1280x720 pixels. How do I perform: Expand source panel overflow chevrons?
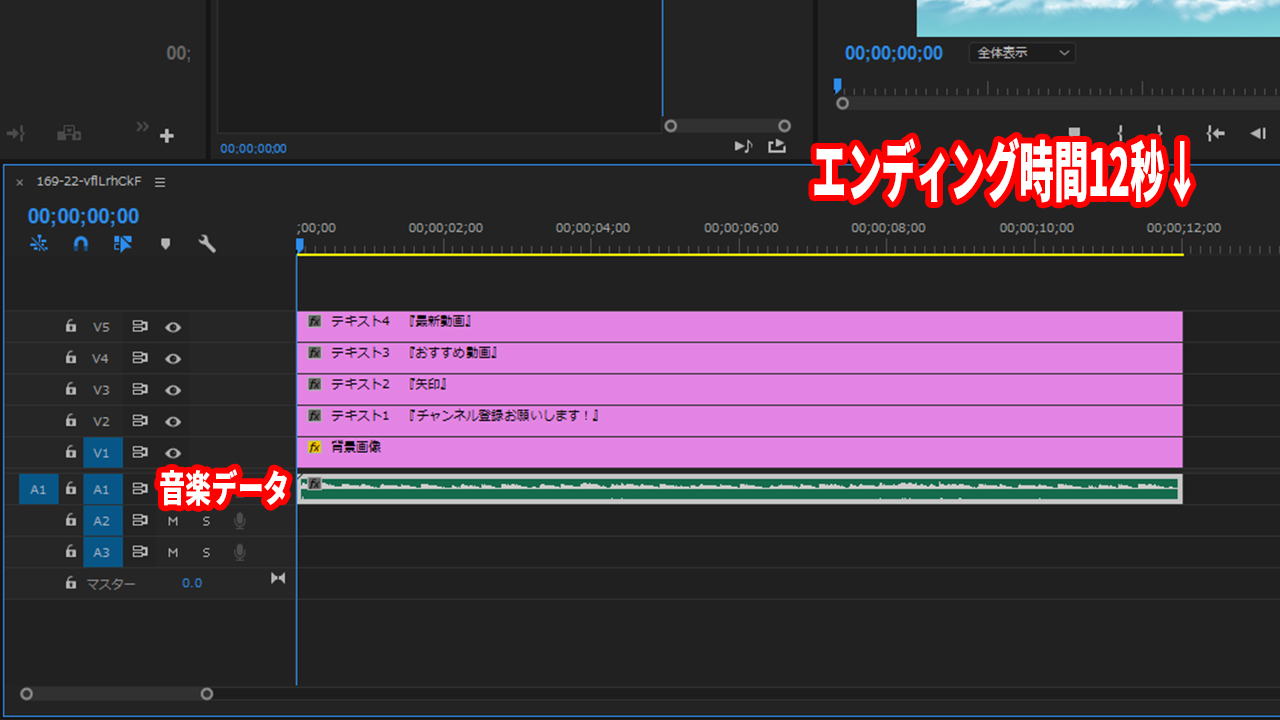pyautogui.click(x=142, y=127)
